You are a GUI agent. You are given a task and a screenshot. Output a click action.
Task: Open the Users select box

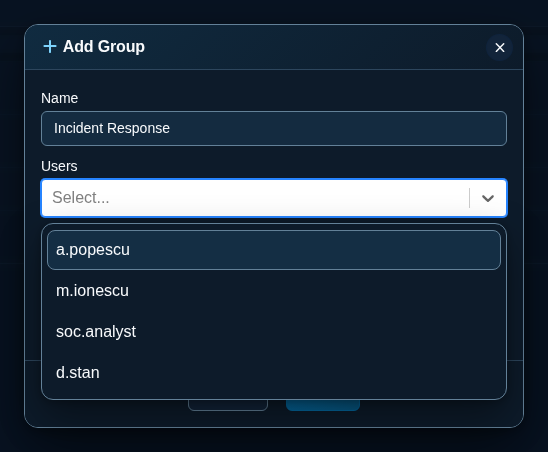(274, 198)
